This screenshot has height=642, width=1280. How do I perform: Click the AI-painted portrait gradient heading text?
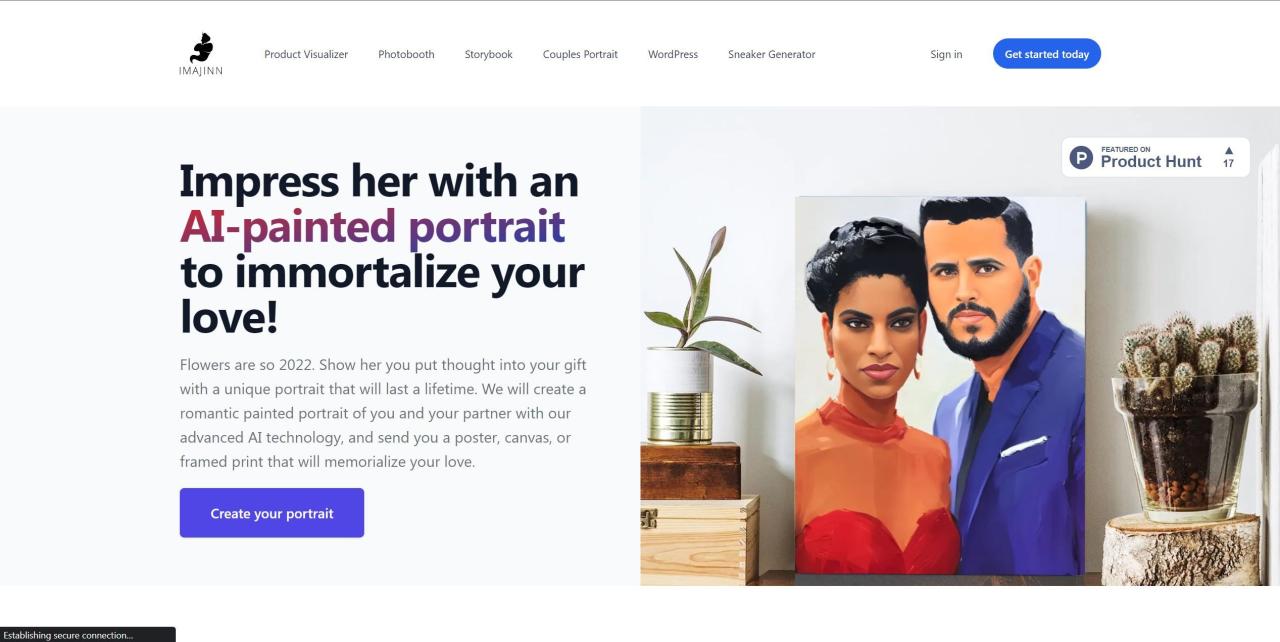(373, 226)
